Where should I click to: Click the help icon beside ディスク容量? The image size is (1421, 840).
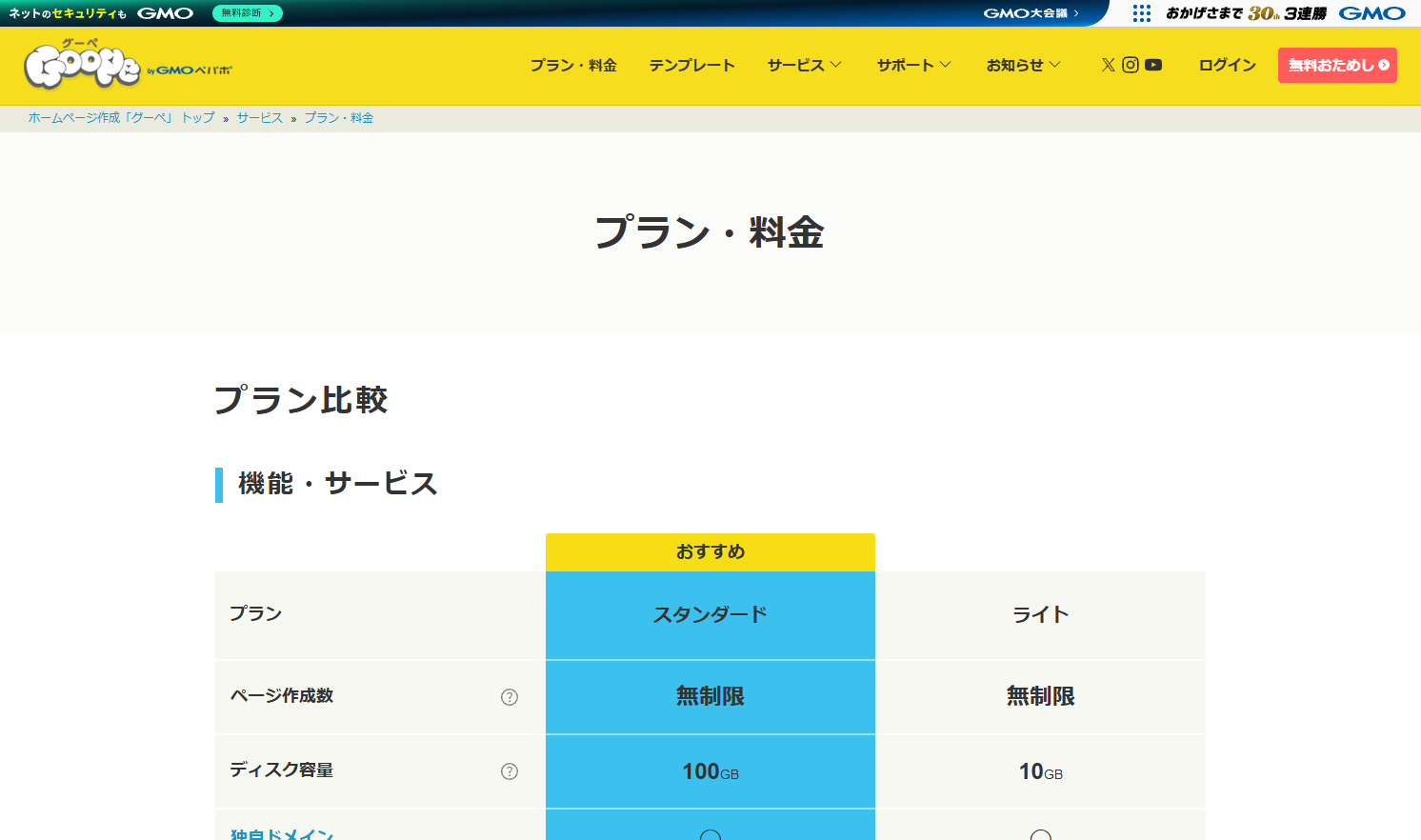click(x=510, y=771)
